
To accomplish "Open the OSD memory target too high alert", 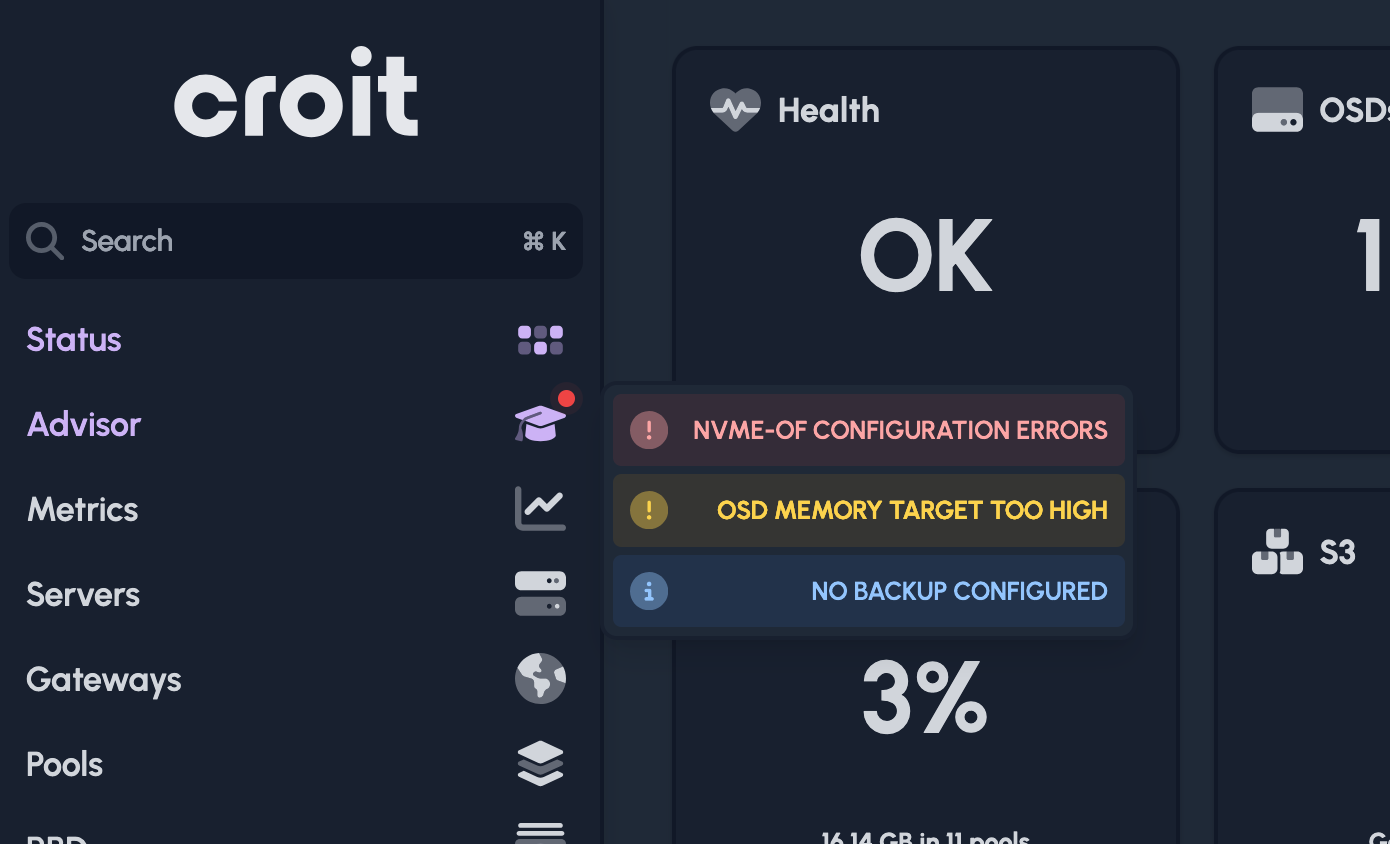I will coord(868,510).
